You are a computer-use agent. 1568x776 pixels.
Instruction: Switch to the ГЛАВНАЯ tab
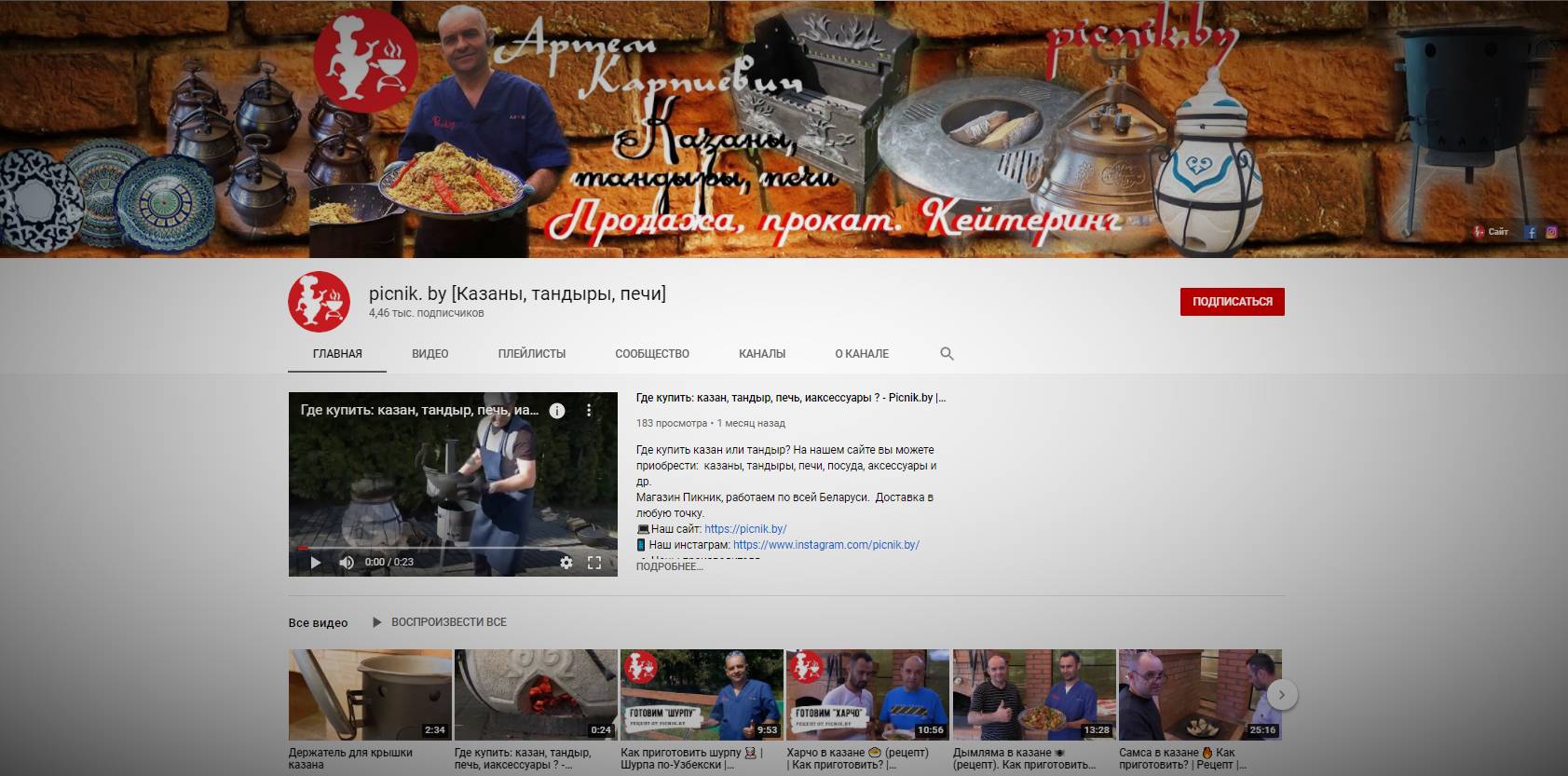tap(337, 354)
